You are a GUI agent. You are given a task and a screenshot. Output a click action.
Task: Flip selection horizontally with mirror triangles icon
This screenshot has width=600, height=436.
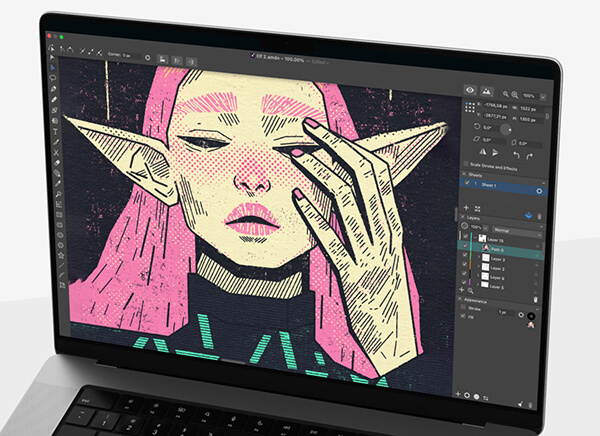[483, 152]
